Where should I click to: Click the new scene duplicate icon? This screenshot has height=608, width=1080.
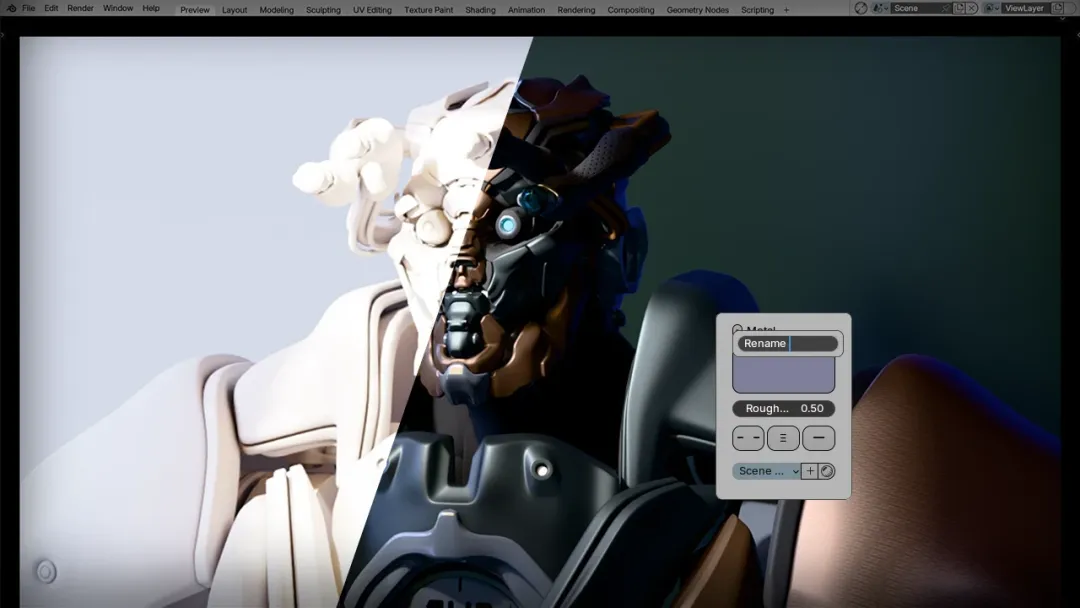pyautogui.click(x=959, y=8)
